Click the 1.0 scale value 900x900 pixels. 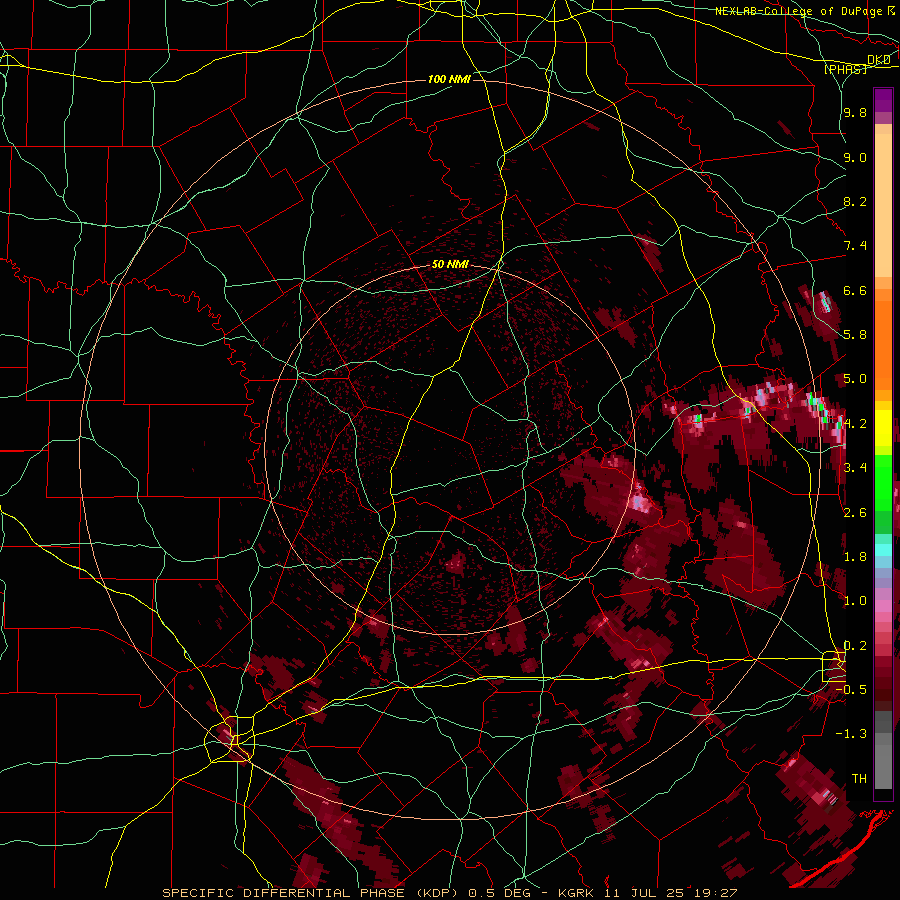(855, 600)
